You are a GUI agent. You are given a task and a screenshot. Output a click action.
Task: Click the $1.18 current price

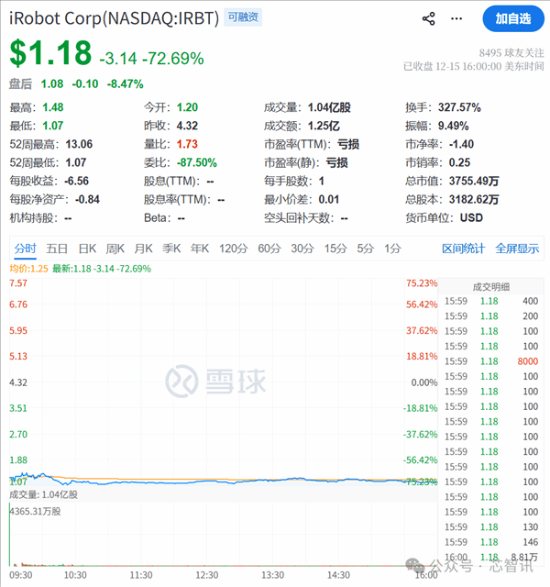click(50, 53)
